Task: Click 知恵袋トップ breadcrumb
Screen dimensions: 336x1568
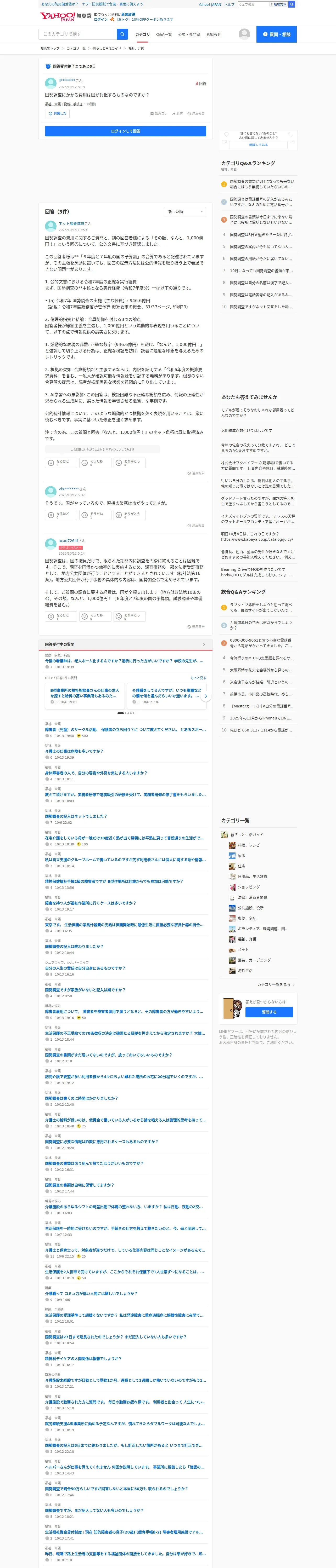Action: pos(50,48)
